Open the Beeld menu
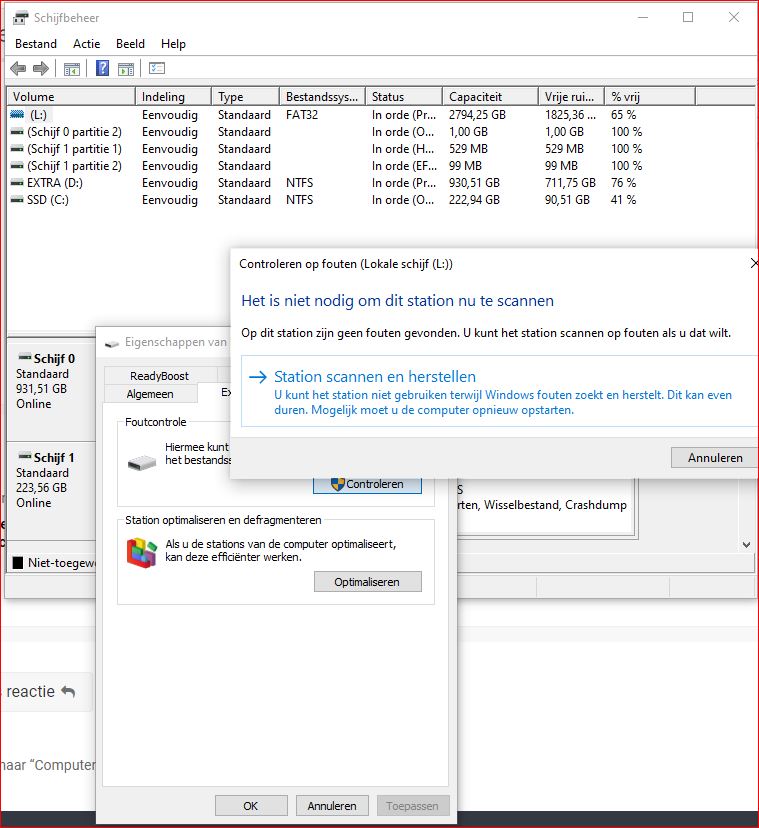This screenshot has height=828, width=759. [130, 44]
